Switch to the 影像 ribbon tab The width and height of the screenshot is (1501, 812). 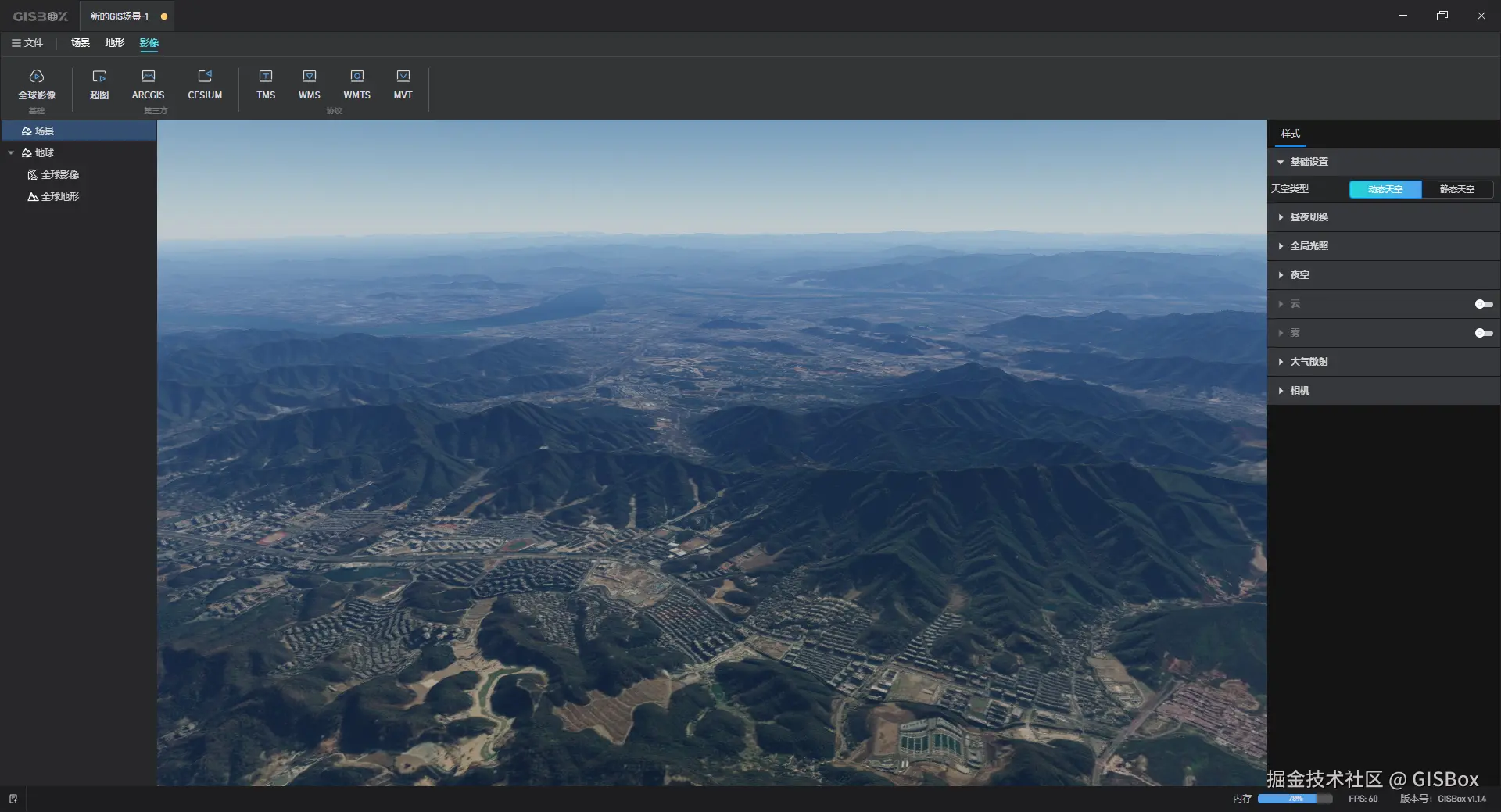tap(149, 43)
